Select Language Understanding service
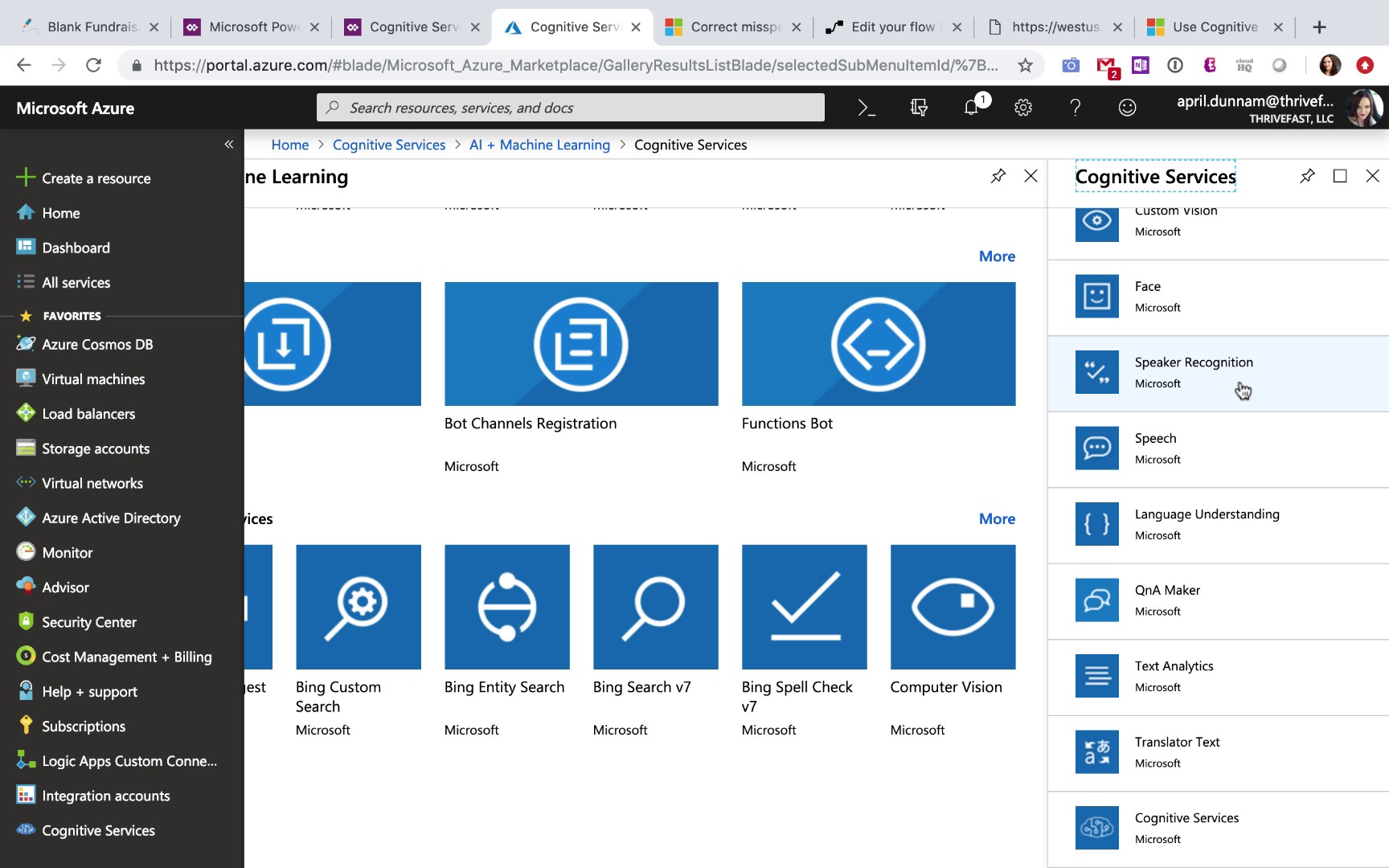The height and width of the screenshot is (868, 1389). 1219,525
